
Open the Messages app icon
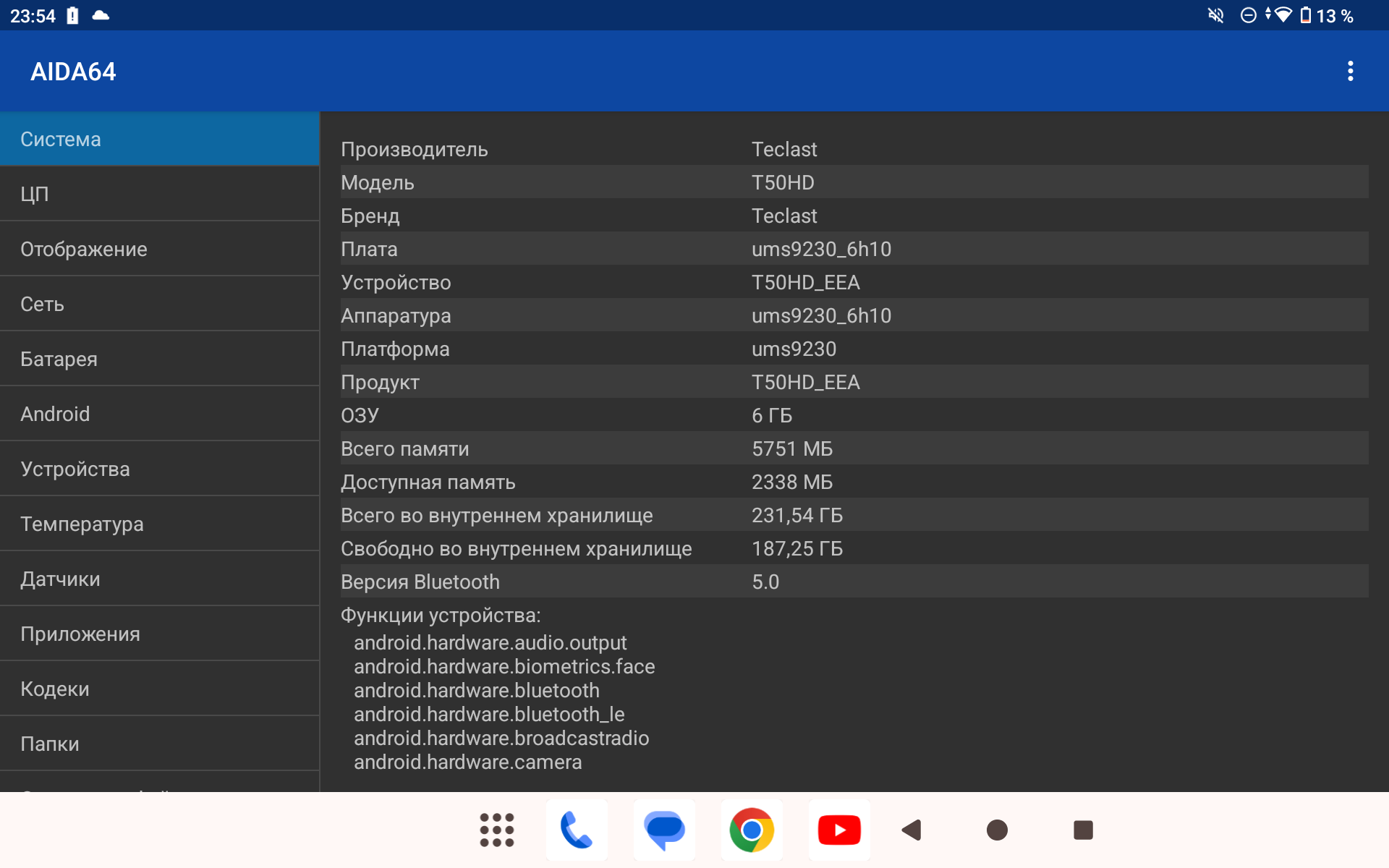pos(664,830)
